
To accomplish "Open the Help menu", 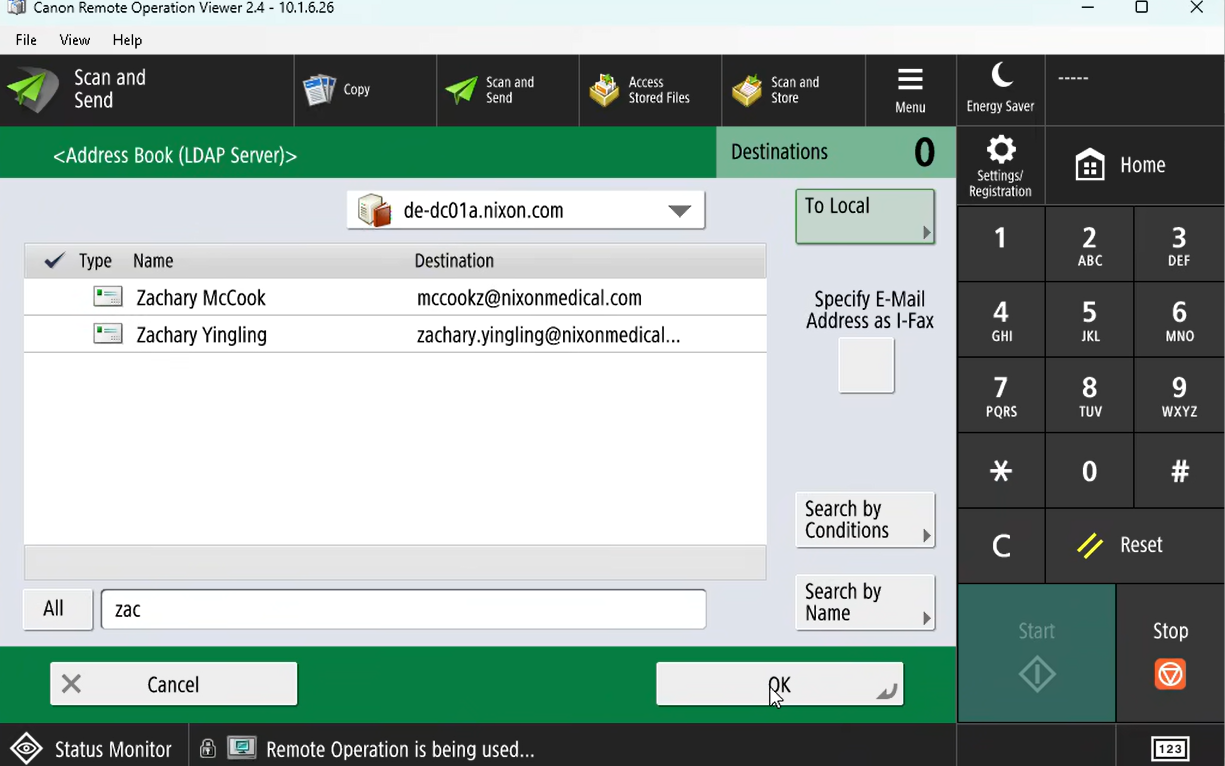I will point(127,40).
